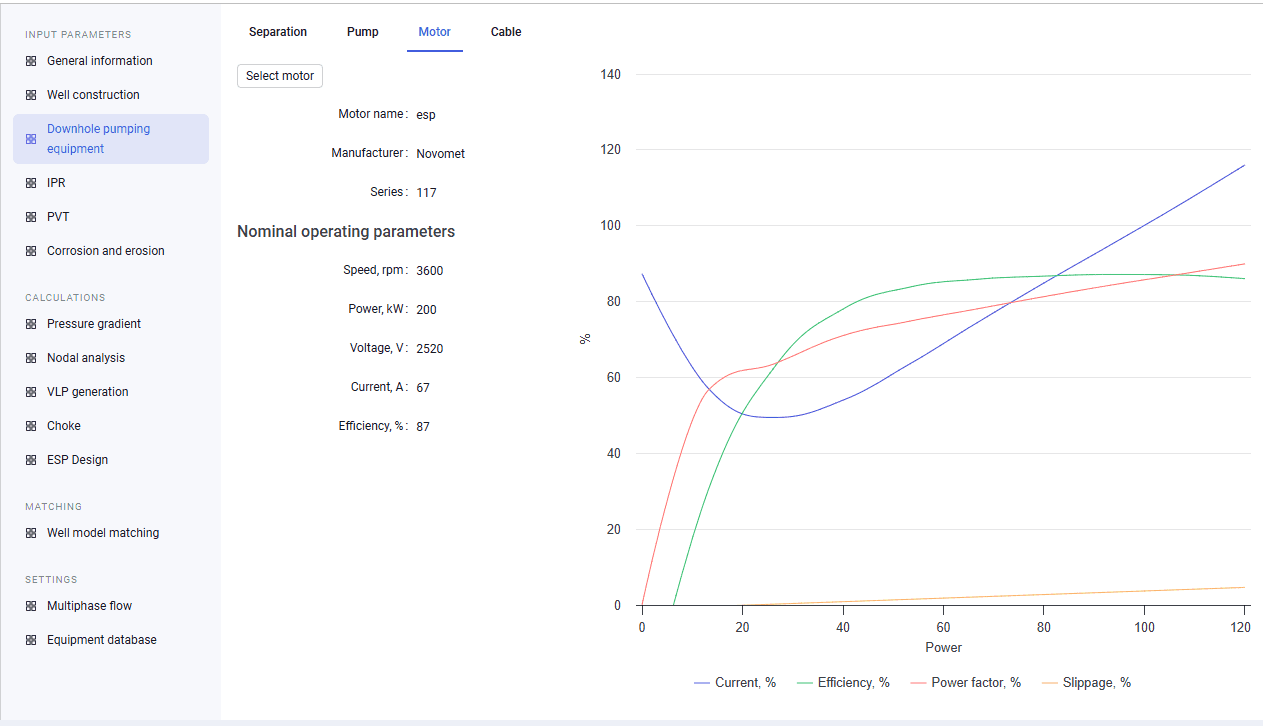The height and width of the screenshot is (726, 1263).
Task: Click the efficiency value '87'
Action: pyautogui.click(x=423, y=427)
